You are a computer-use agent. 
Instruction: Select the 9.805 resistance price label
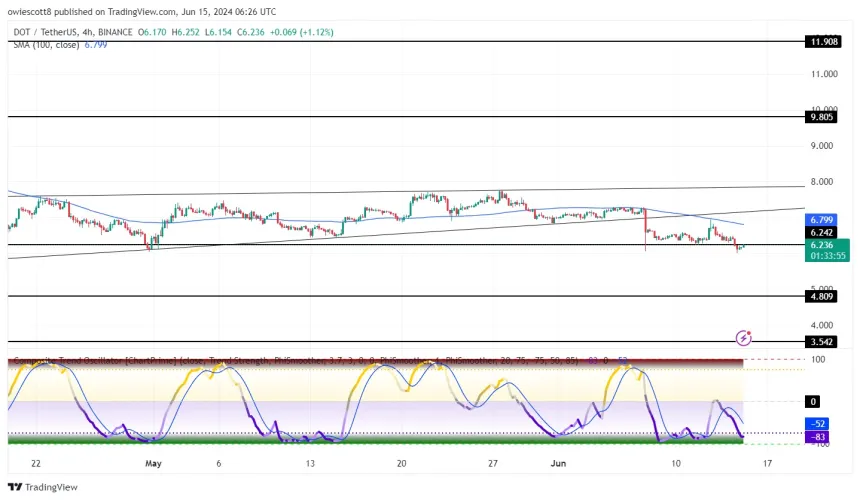[826, 116]
